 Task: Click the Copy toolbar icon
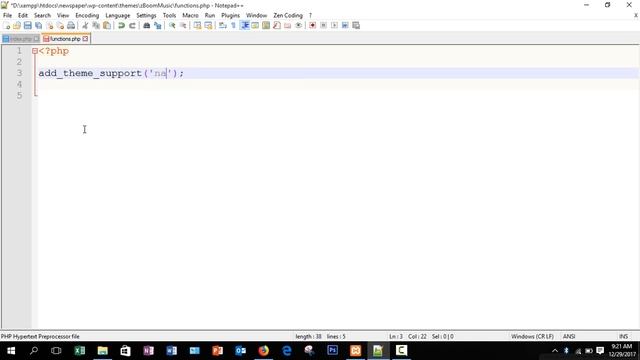click(96, 26)
